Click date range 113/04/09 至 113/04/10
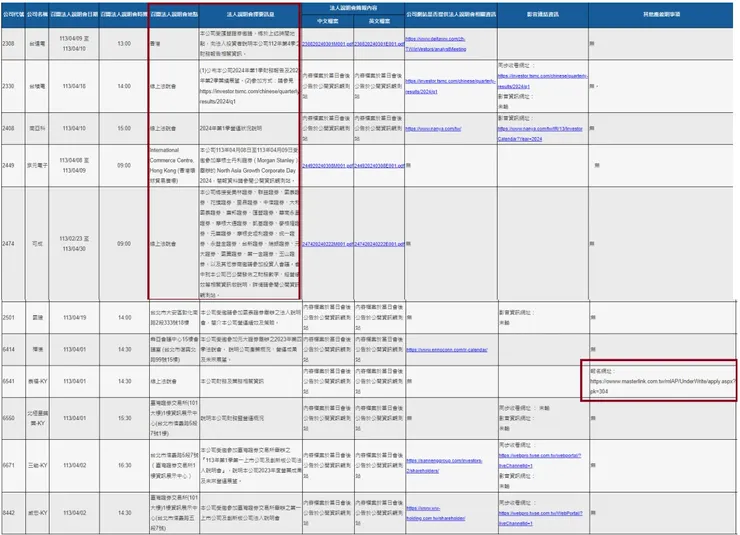This screenshot has height=535, width=740. [74, 43]
